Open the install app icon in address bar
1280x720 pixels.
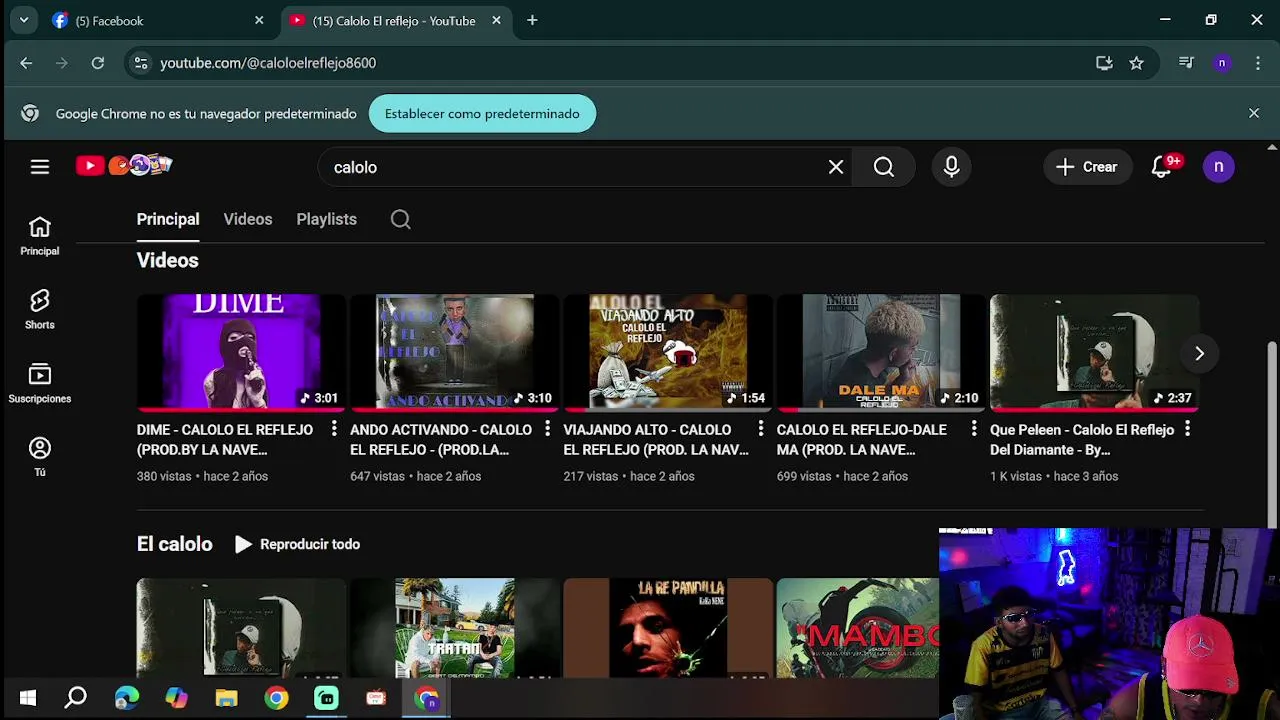coord(1104,63)
